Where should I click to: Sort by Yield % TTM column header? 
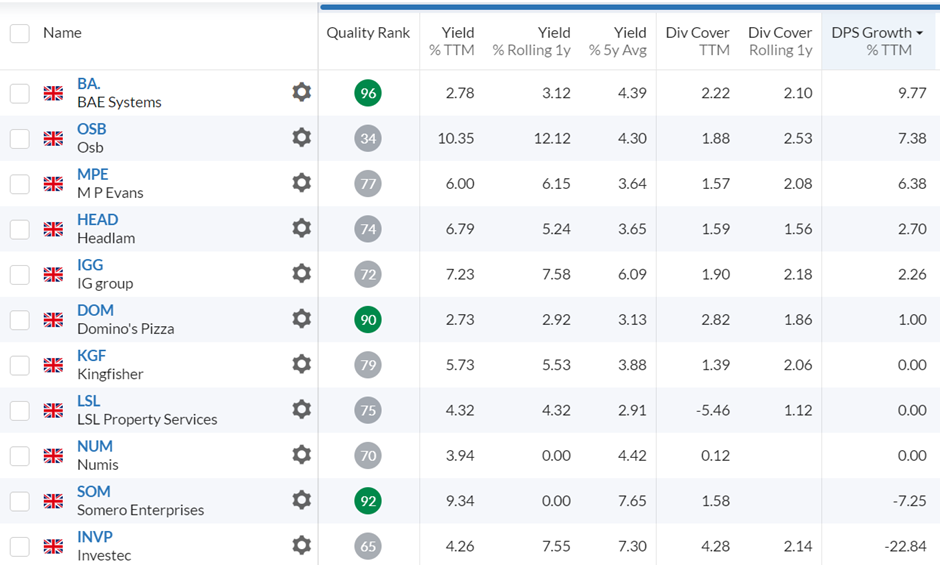tap(451, 41)
